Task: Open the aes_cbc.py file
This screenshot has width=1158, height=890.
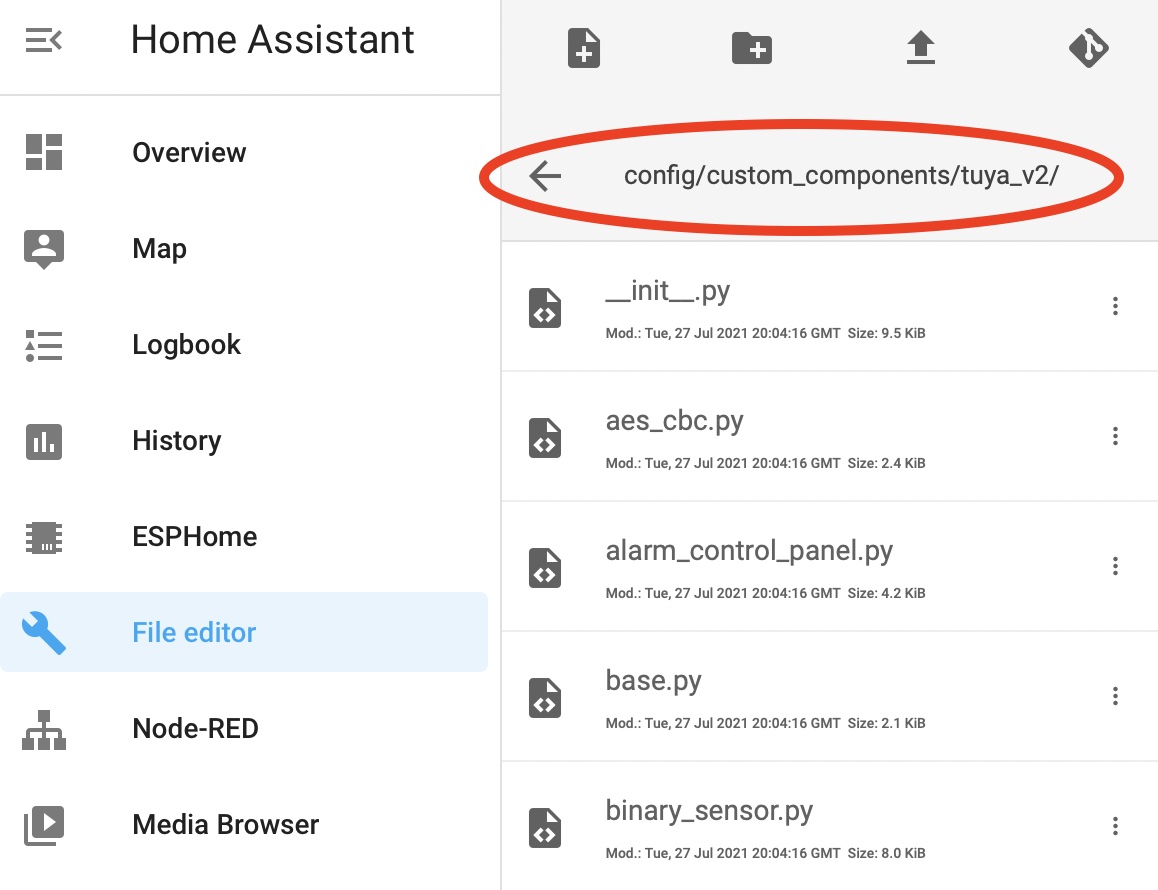Action: (829, 437)
